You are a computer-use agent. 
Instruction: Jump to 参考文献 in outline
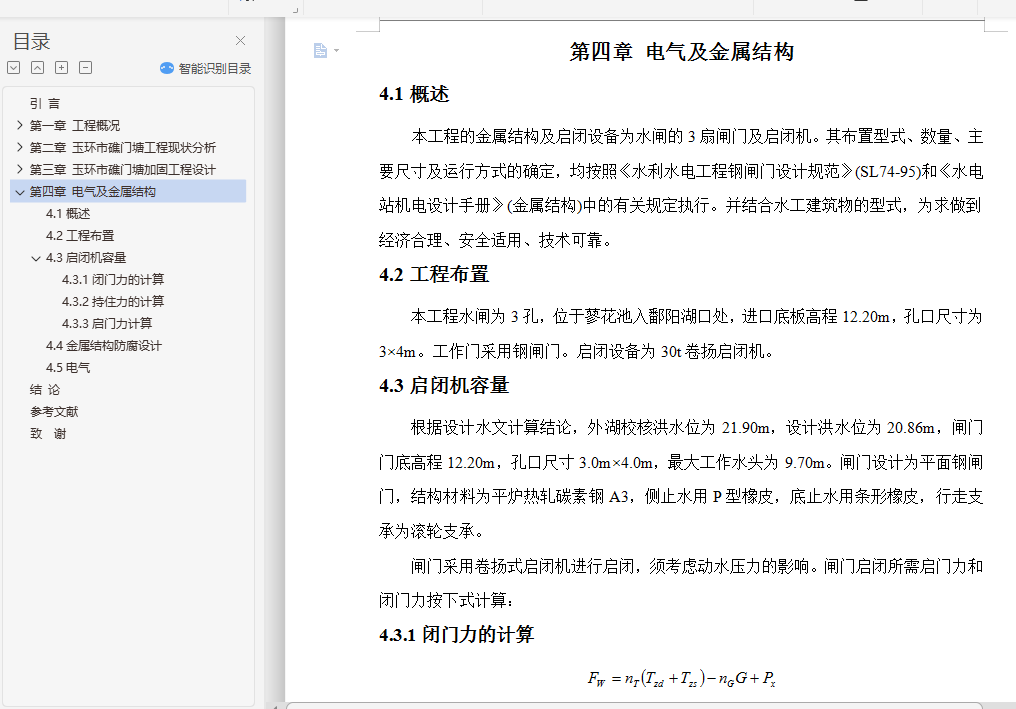point(54,412)
